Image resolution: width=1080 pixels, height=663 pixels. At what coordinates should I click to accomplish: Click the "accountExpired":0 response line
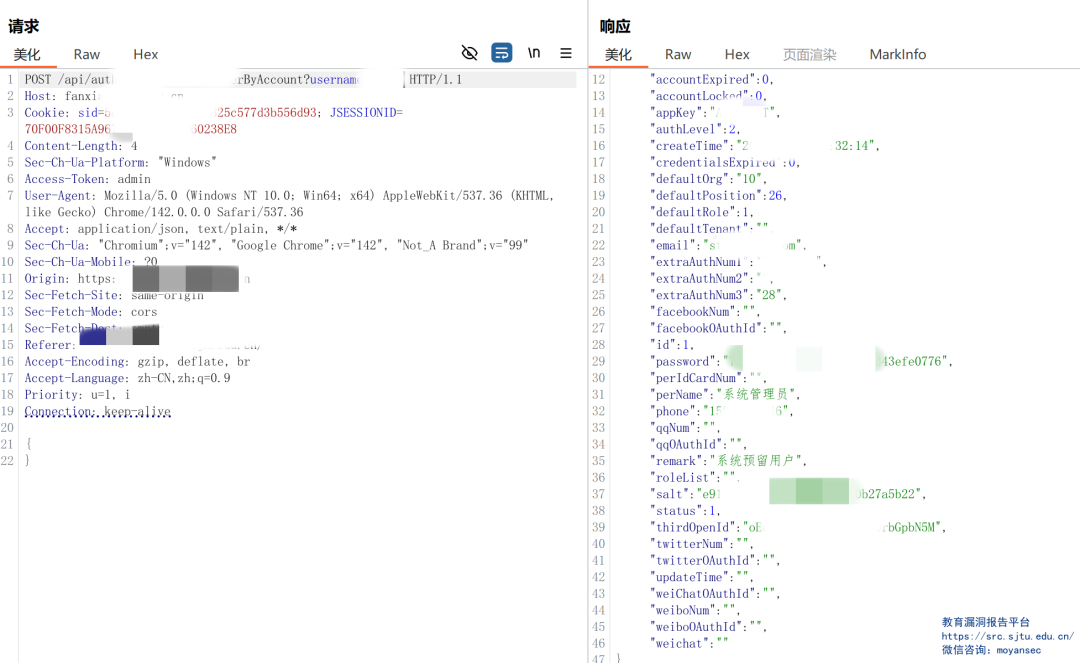point(712,80)
